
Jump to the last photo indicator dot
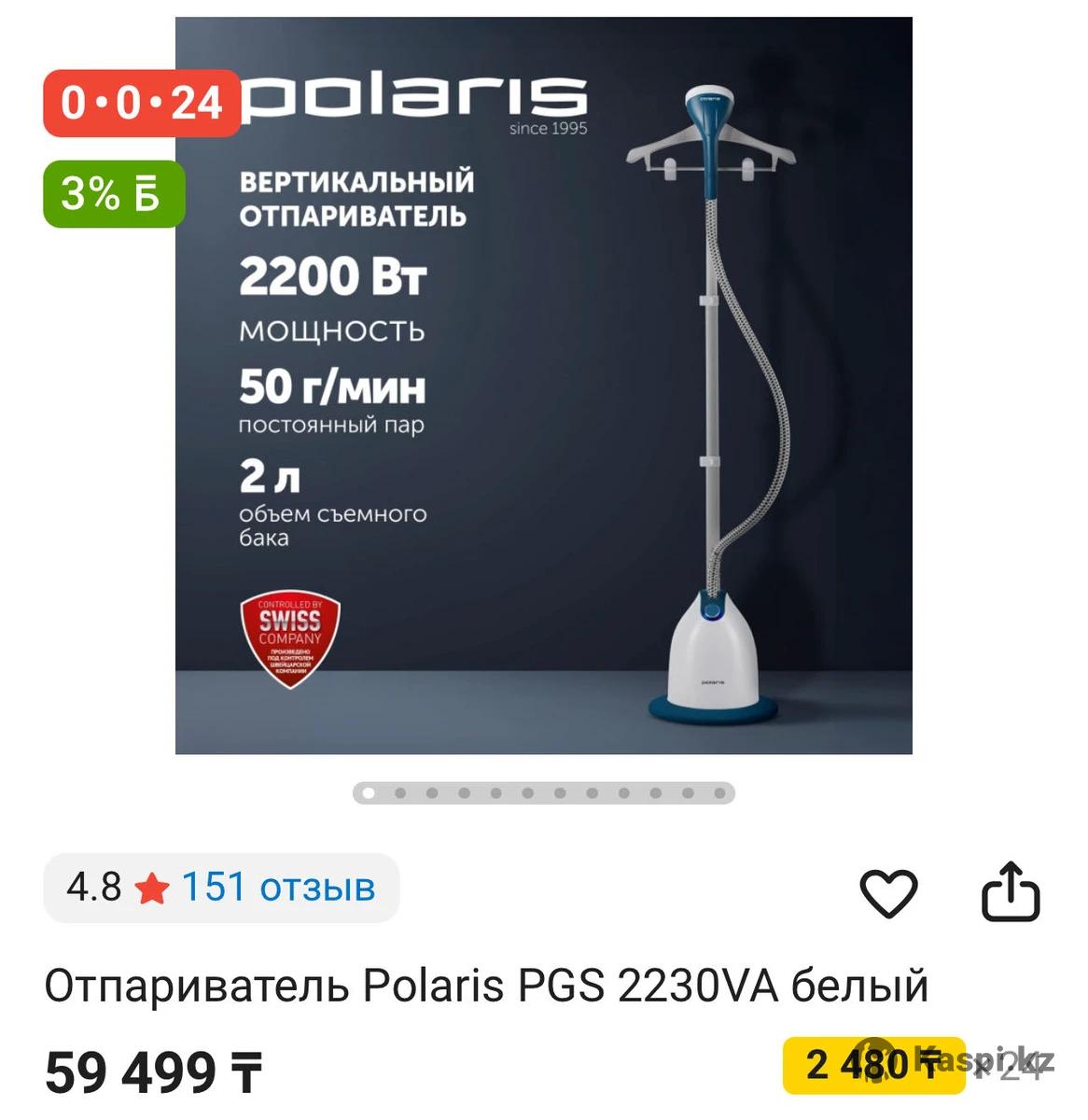[x=719, y=793]
